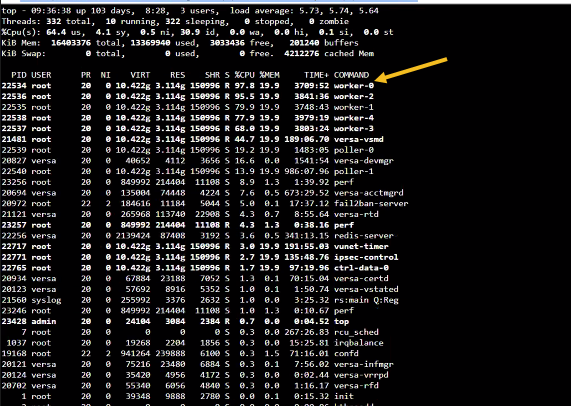Click the USER column header
Viewport: 571px width, 406px height.
tap(41, 75)
